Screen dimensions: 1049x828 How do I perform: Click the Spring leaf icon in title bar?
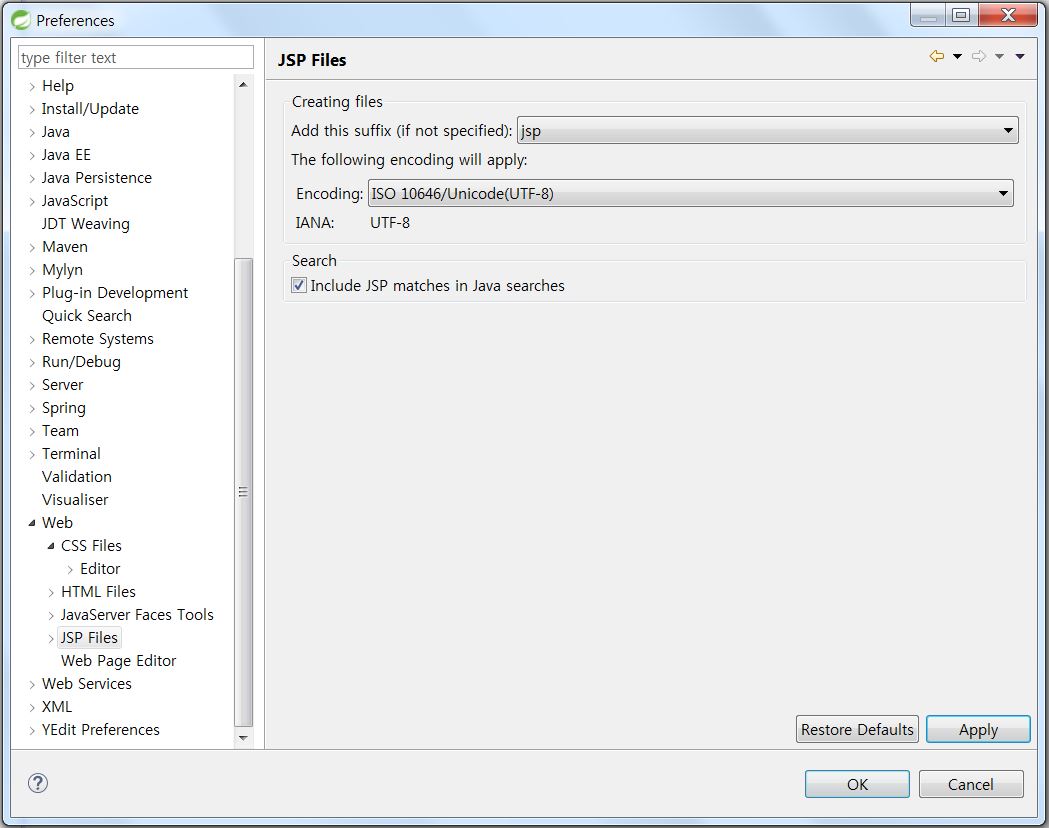pyautogui.click(x=21, y=20)
